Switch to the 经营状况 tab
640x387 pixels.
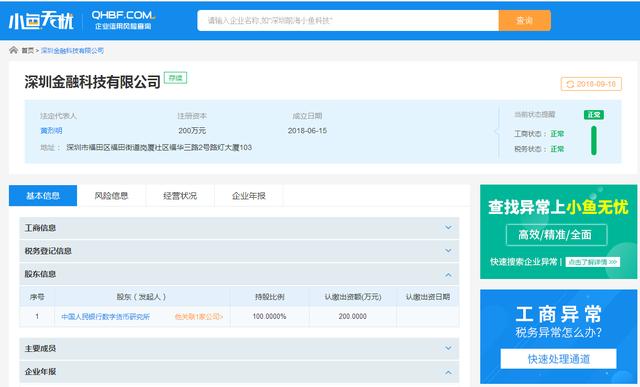tap(180, 196)
